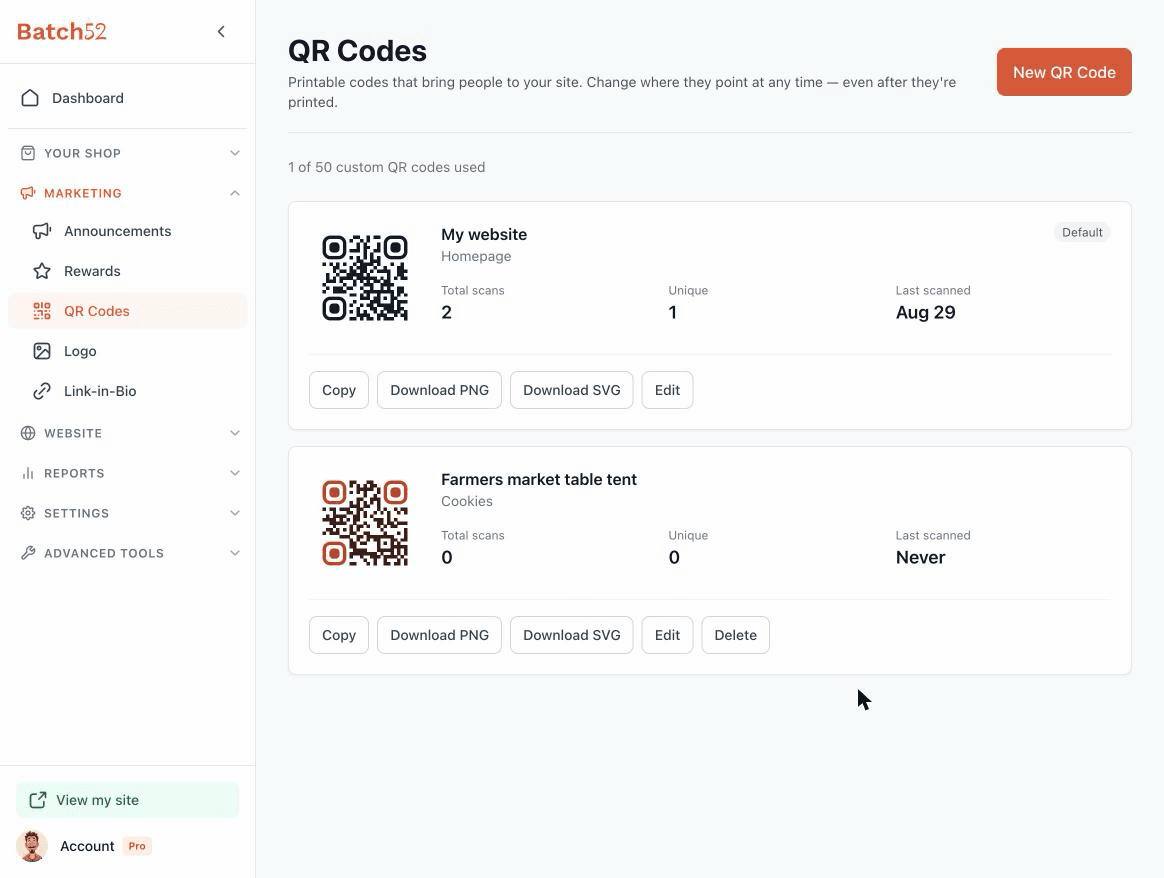Click the Reports bar chart icon

pyautogui.click(x=28, y=473)
